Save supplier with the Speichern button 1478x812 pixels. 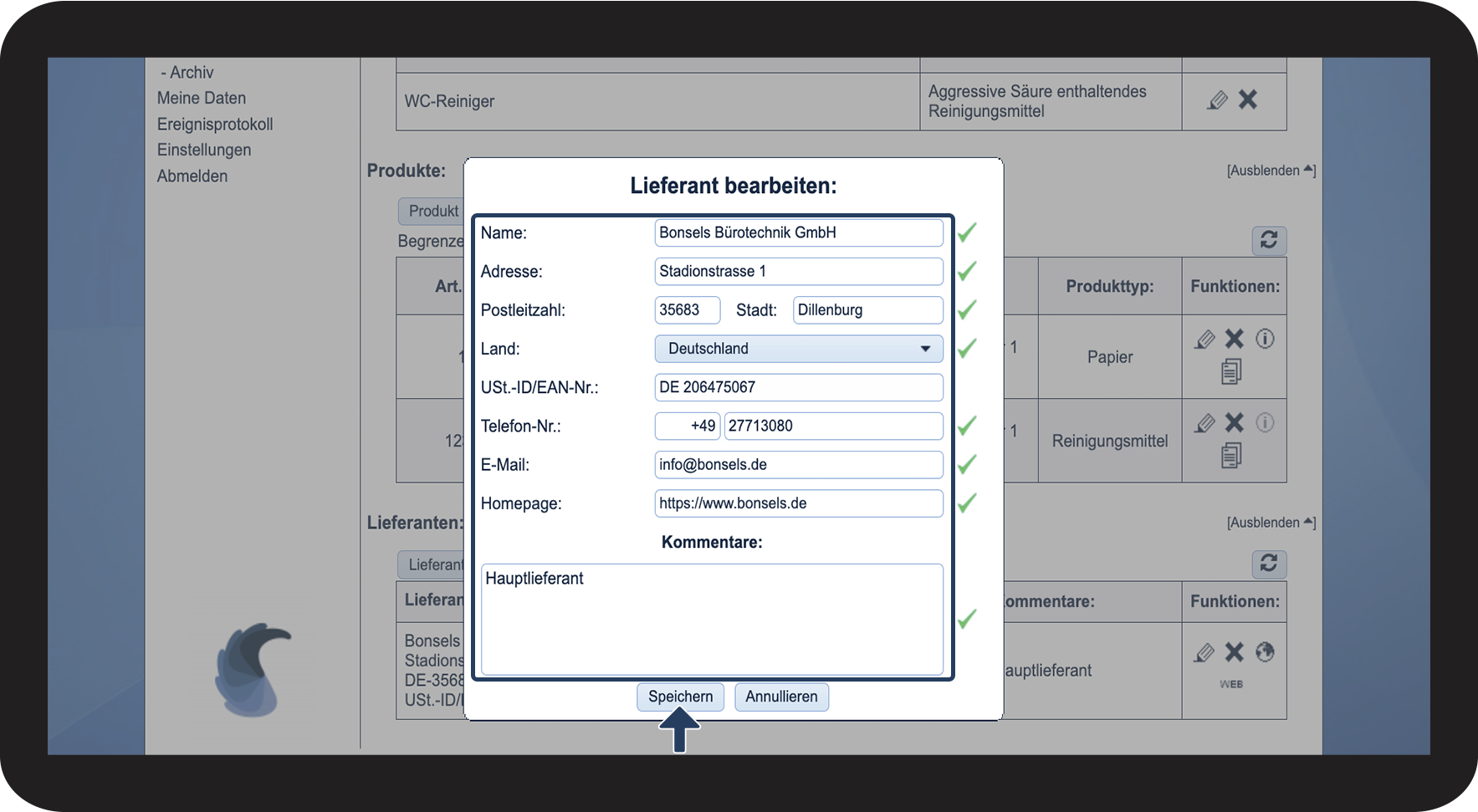click(x=680, y=697)
